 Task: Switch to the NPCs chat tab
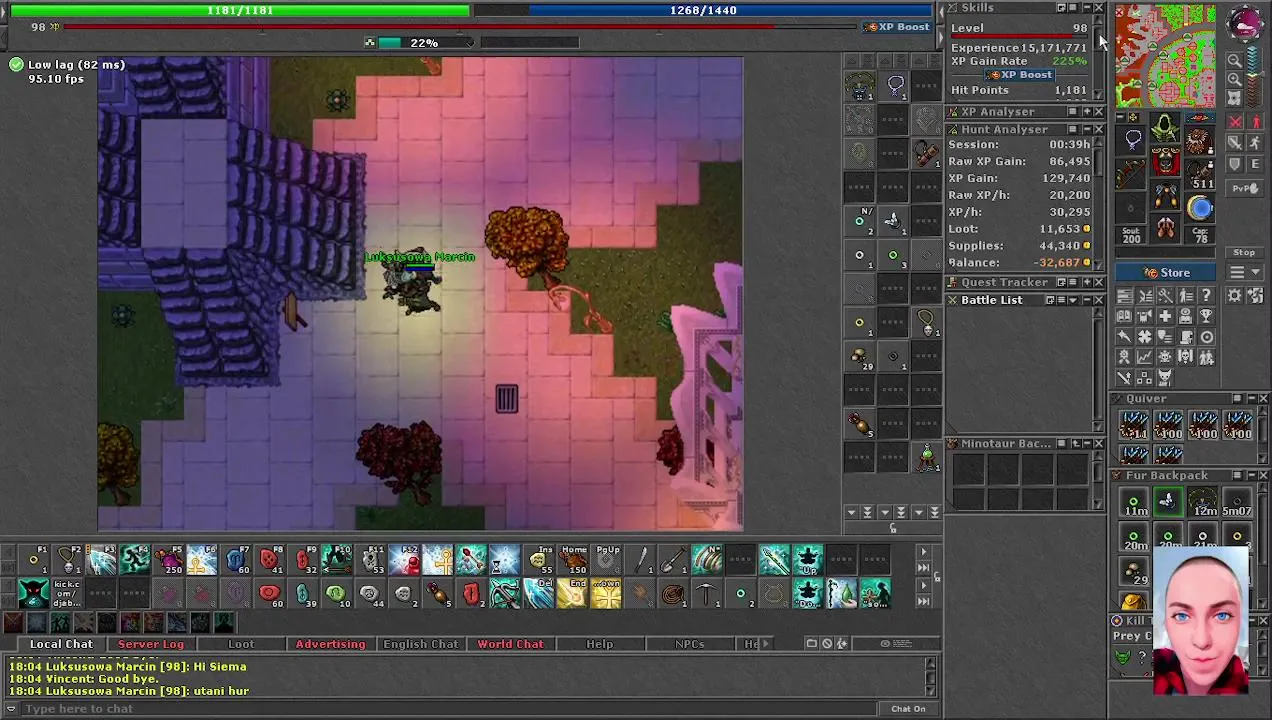[x=689, y=644]
